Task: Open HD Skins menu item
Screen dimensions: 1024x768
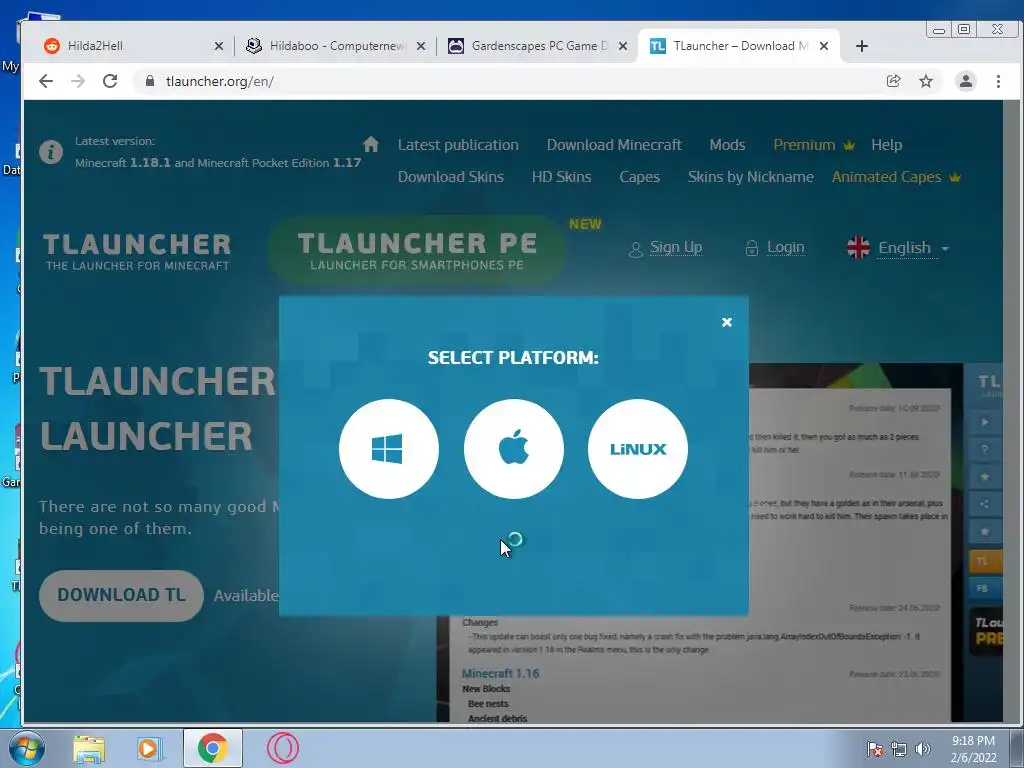Action: click(561, 177)
